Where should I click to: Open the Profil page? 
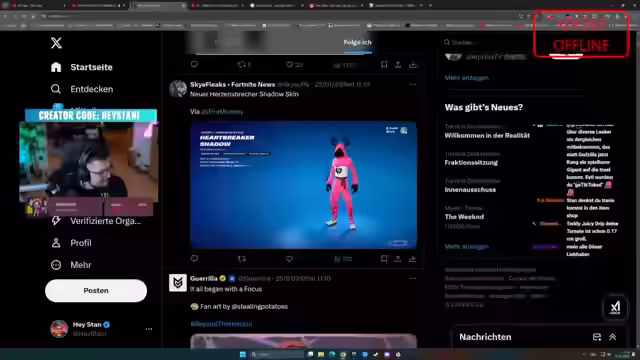71,243
